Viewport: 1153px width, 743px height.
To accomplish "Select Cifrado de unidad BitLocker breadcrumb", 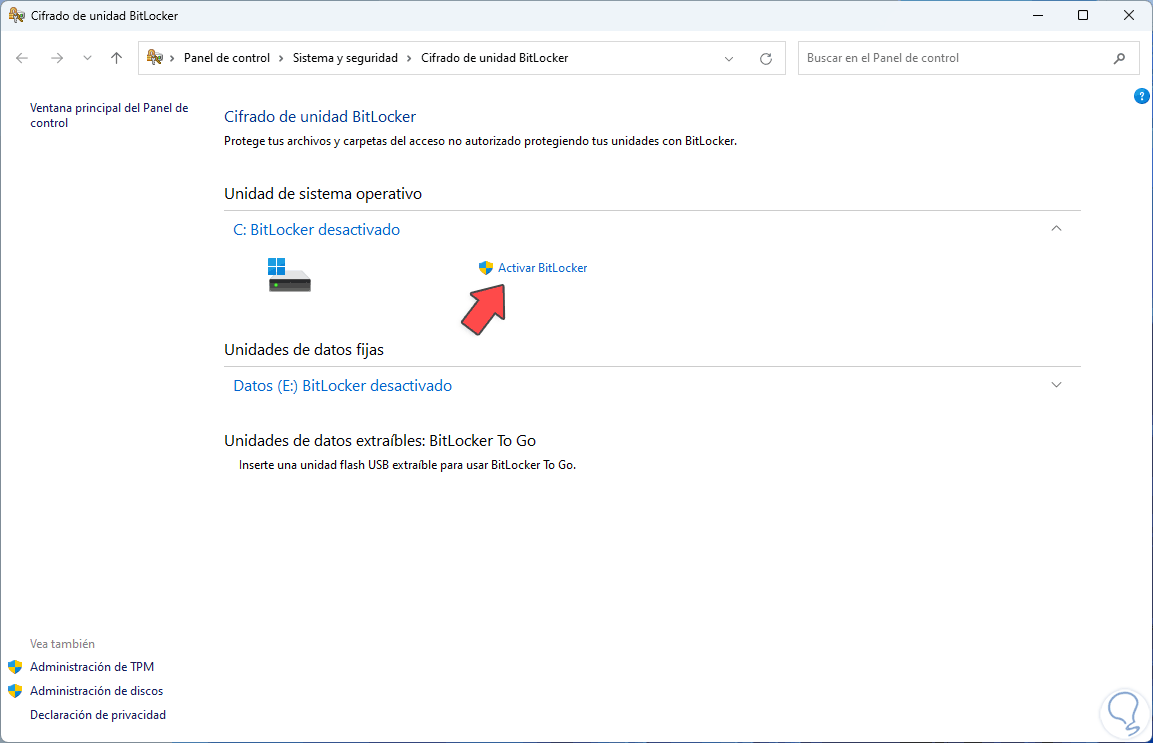I will tap(494, 58).
